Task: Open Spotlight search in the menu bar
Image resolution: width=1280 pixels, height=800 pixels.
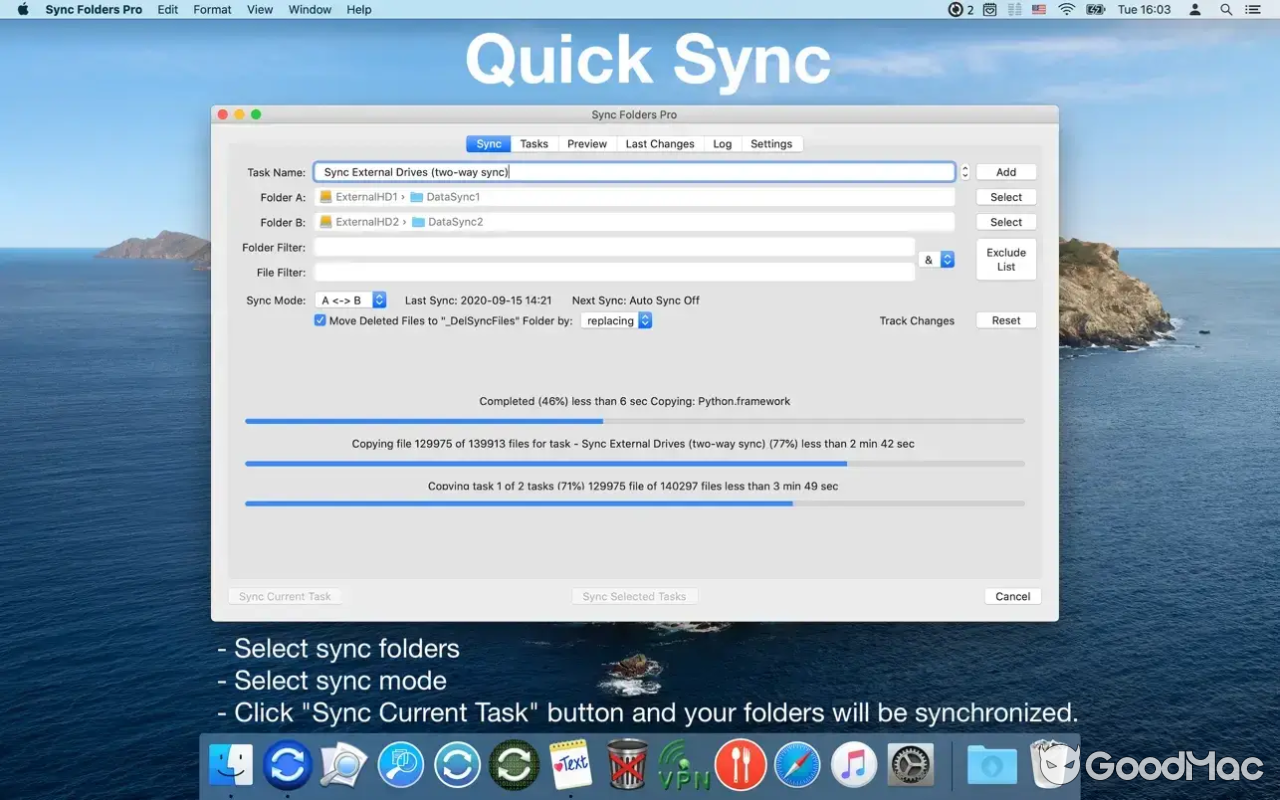Action: tap(1225, 9)
